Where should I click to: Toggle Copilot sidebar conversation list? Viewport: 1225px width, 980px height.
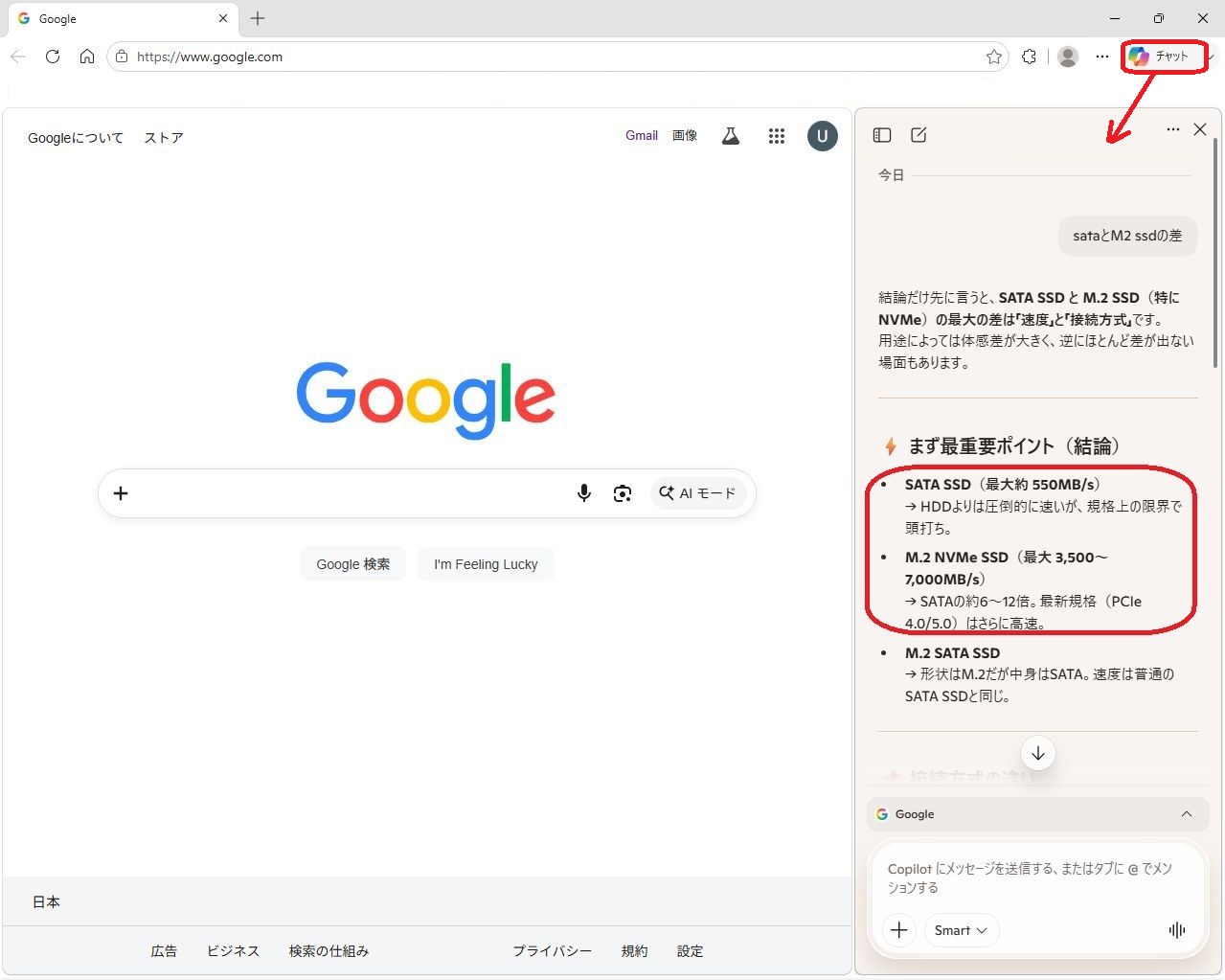[x=882, y=135]
